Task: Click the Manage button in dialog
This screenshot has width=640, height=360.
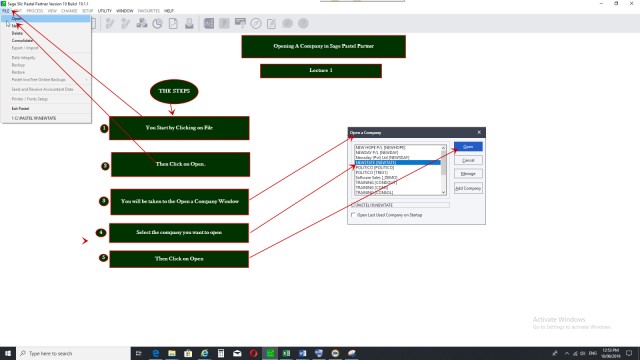Action: click(468, 173)
